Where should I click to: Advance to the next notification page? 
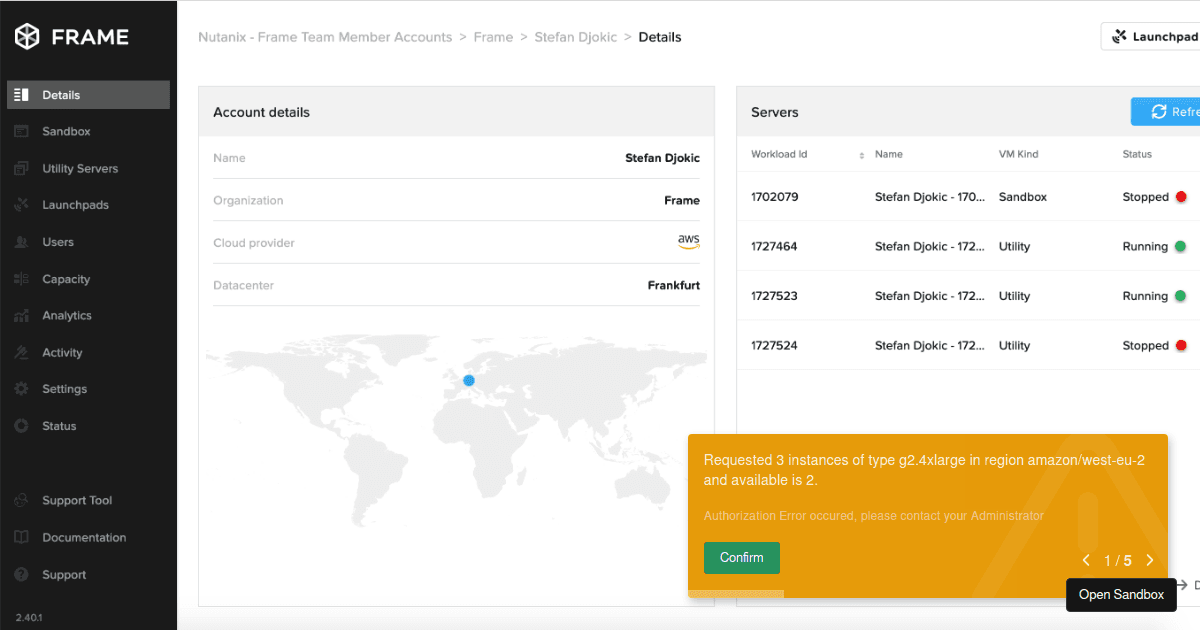pos(1149,560)
